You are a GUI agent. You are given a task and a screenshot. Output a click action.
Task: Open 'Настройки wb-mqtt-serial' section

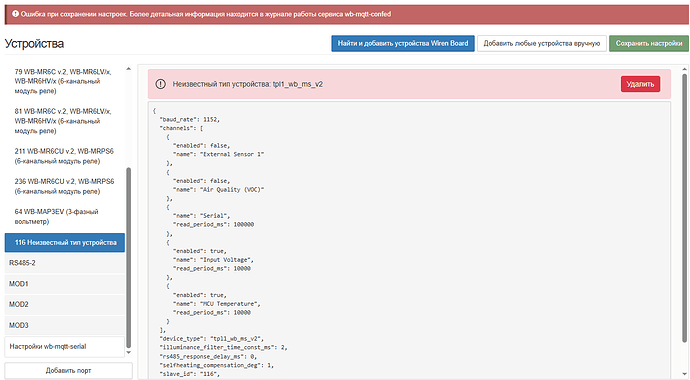[65, 347]
